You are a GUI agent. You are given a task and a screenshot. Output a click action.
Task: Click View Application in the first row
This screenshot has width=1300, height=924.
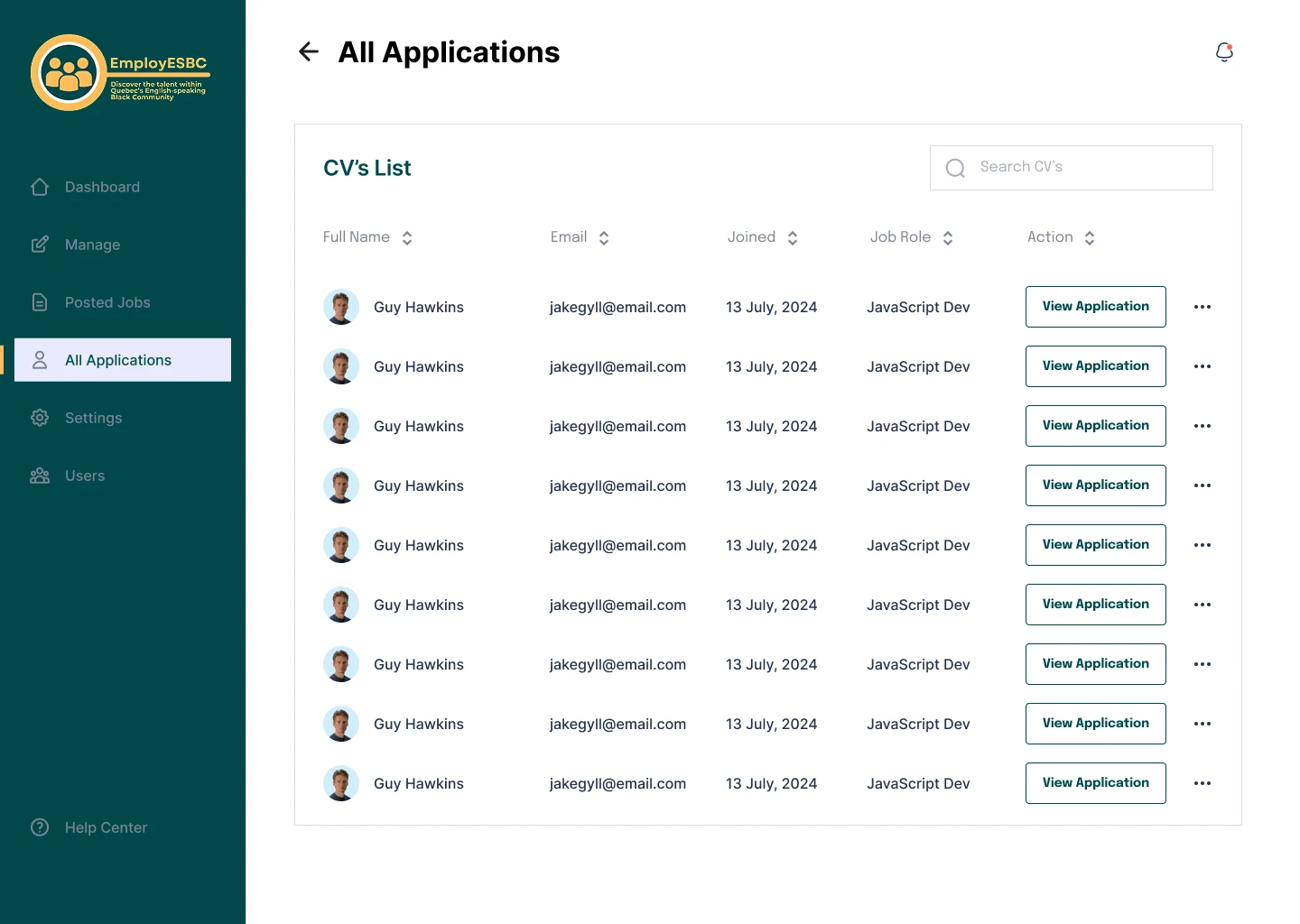click(1095, 307)
